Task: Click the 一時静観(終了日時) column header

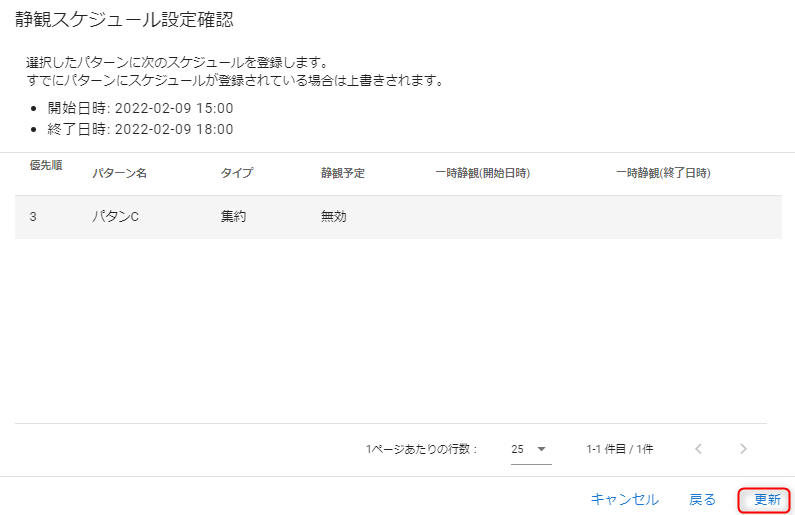Action: point(663,173)
